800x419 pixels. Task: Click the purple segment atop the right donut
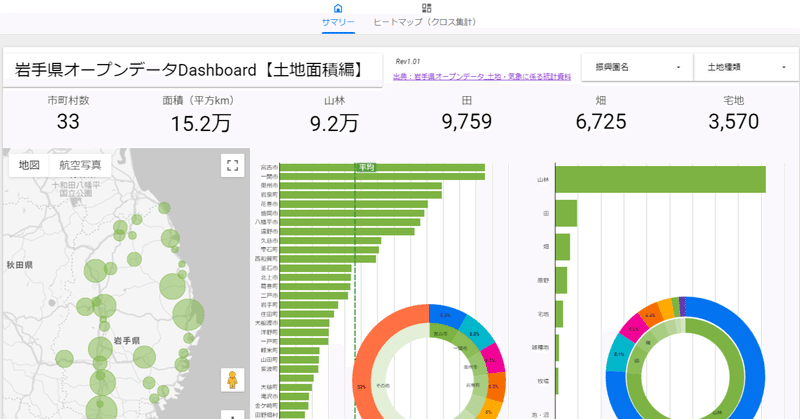point(683,306)
